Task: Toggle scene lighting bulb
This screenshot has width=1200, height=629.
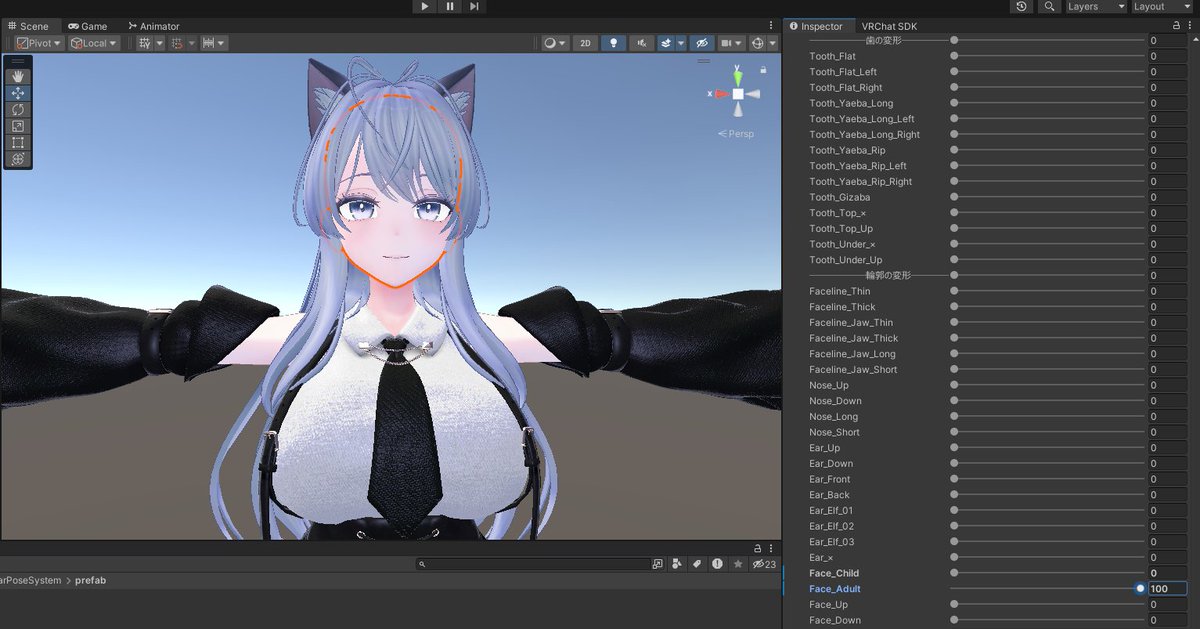Action: pos(614,43)
